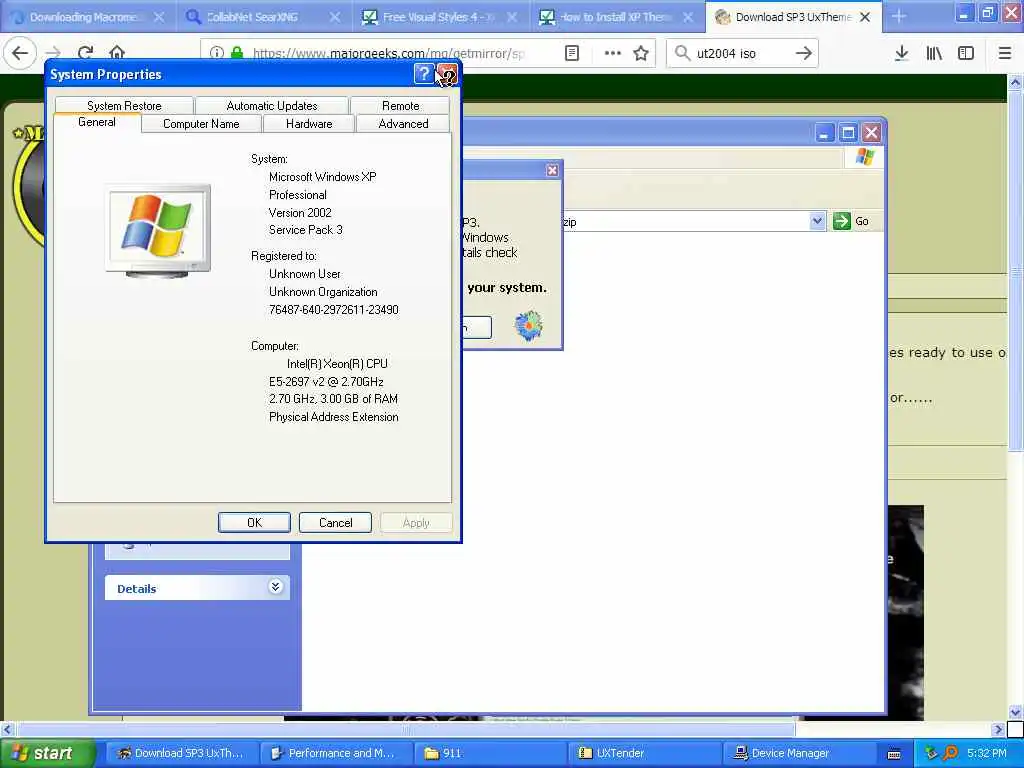Screen dimensions: 1024x768
Task: Toggle the Firefox sidebar icon
Action: (x=966, y=53)
